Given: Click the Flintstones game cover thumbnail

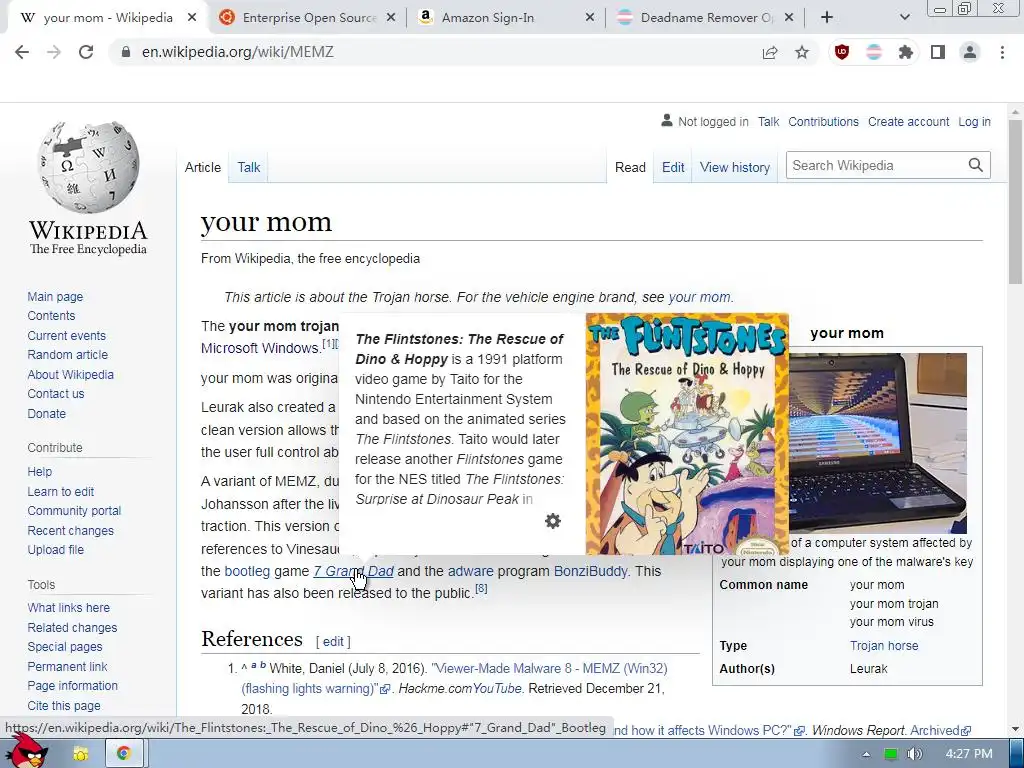Looking at the screenshot, I should 687,434.
